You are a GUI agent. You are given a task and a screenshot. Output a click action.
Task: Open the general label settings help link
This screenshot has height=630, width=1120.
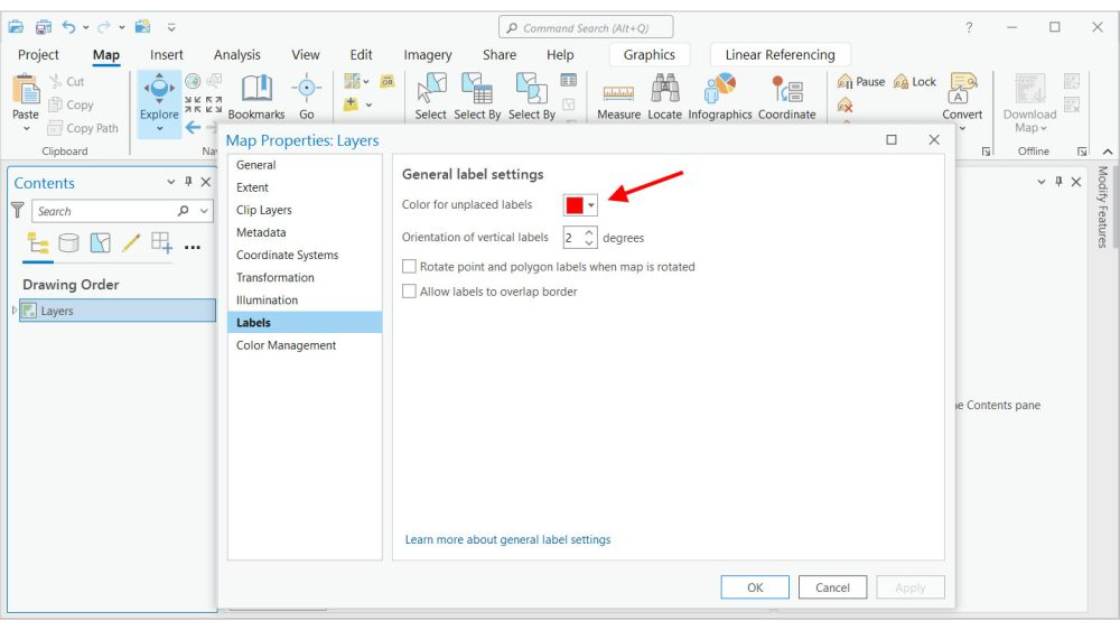[507, 539]
